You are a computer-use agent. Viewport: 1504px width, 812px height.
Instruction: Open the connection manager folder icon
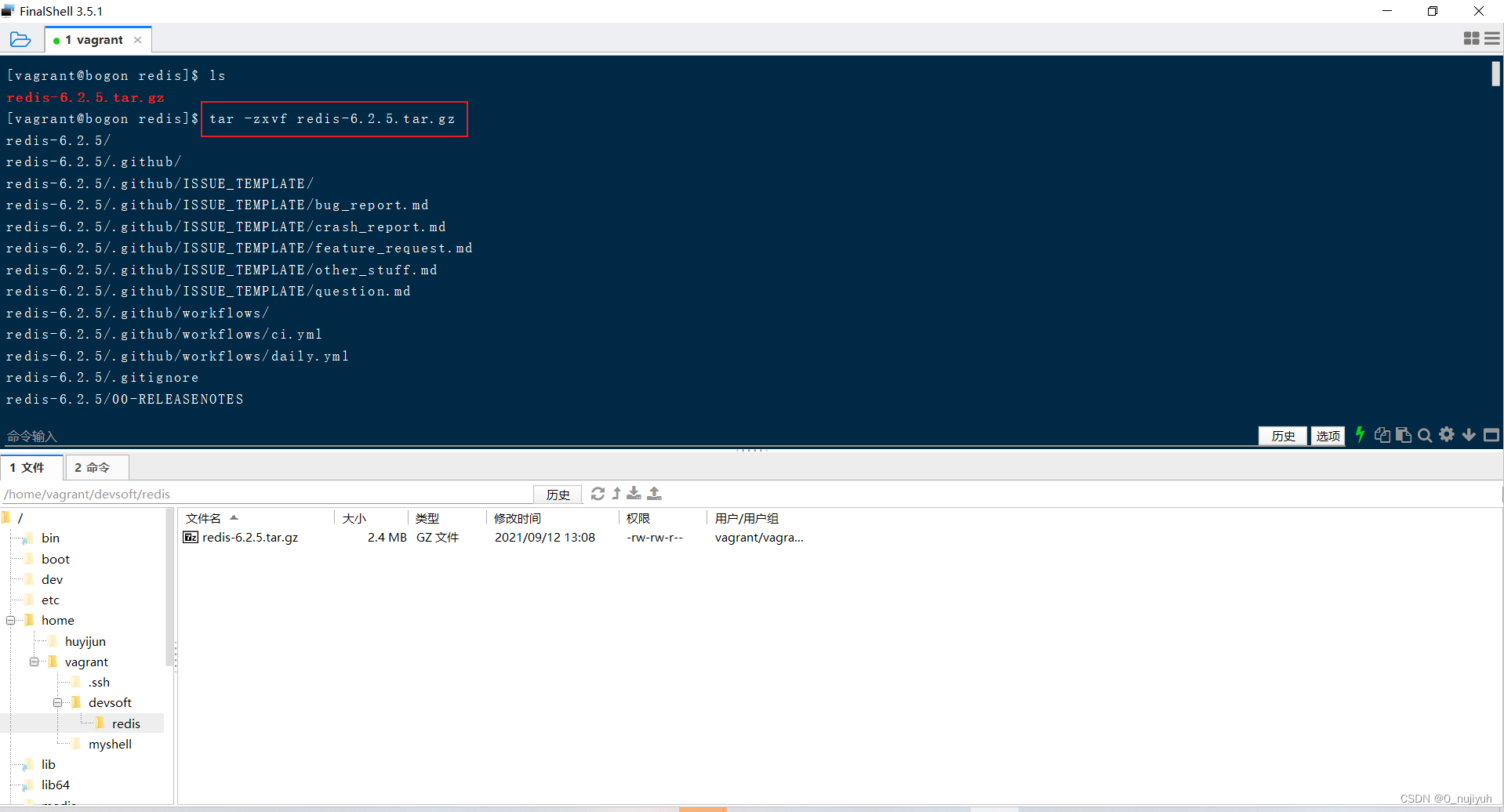[20, 39]
